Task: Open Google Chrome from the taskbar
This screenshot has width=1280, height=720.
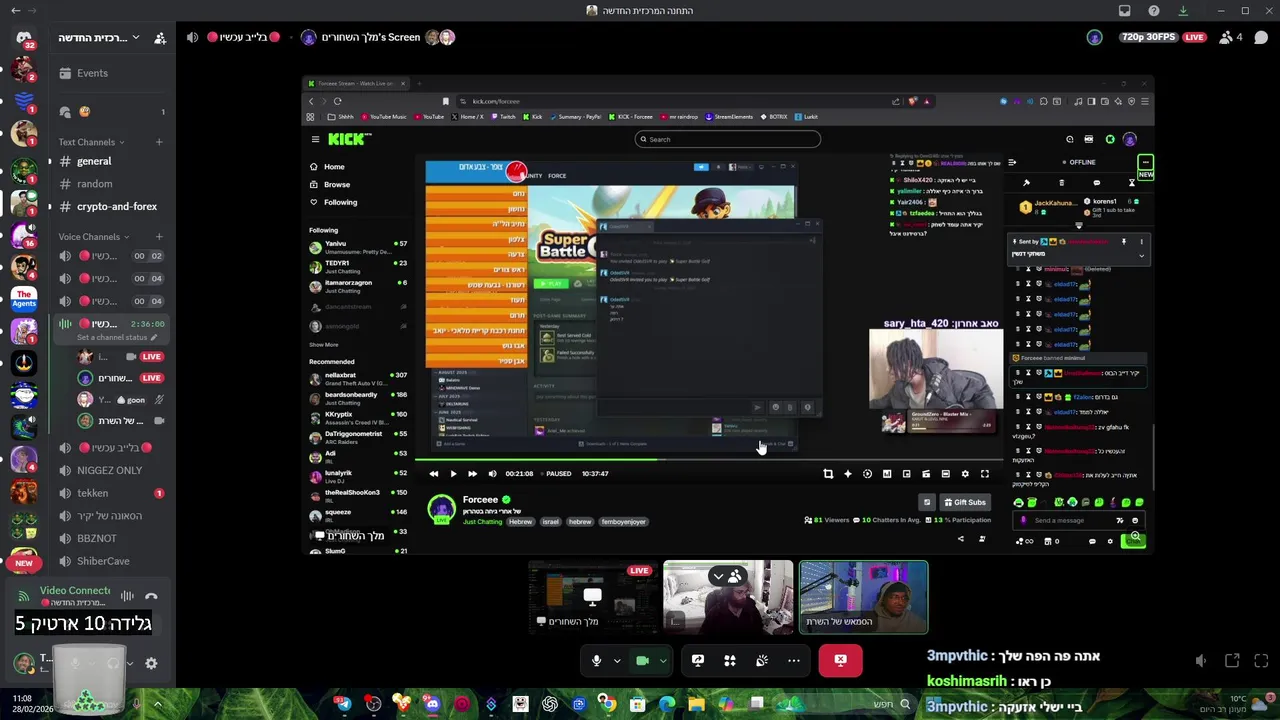Action: tap(608, 704)
